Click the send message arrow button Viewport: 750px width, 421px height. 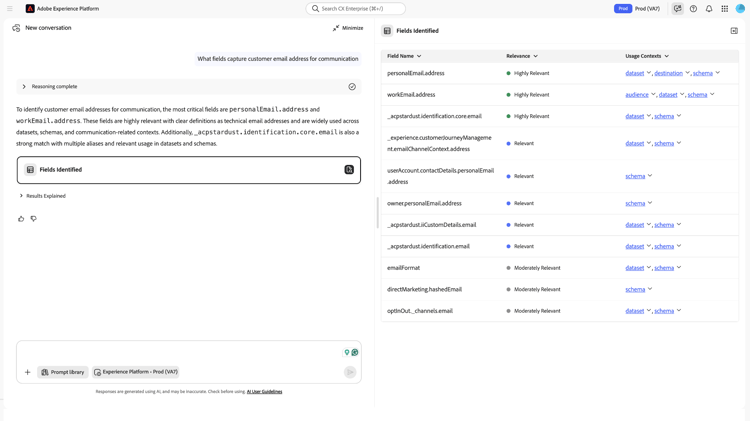(x=350, y=372)
